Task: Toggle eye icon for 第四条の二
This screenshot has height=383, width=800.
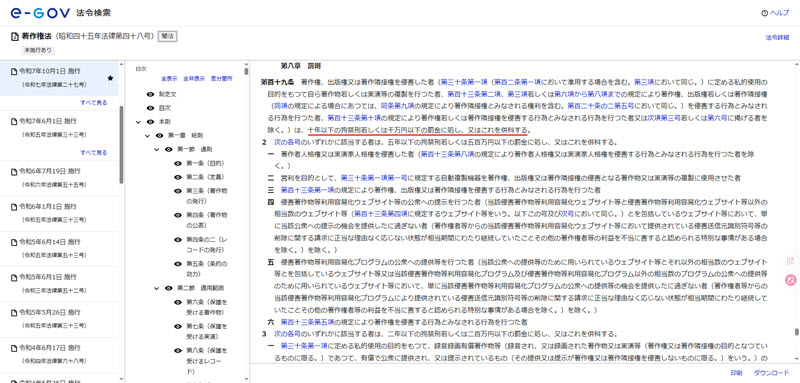Action: coord(178,239)
